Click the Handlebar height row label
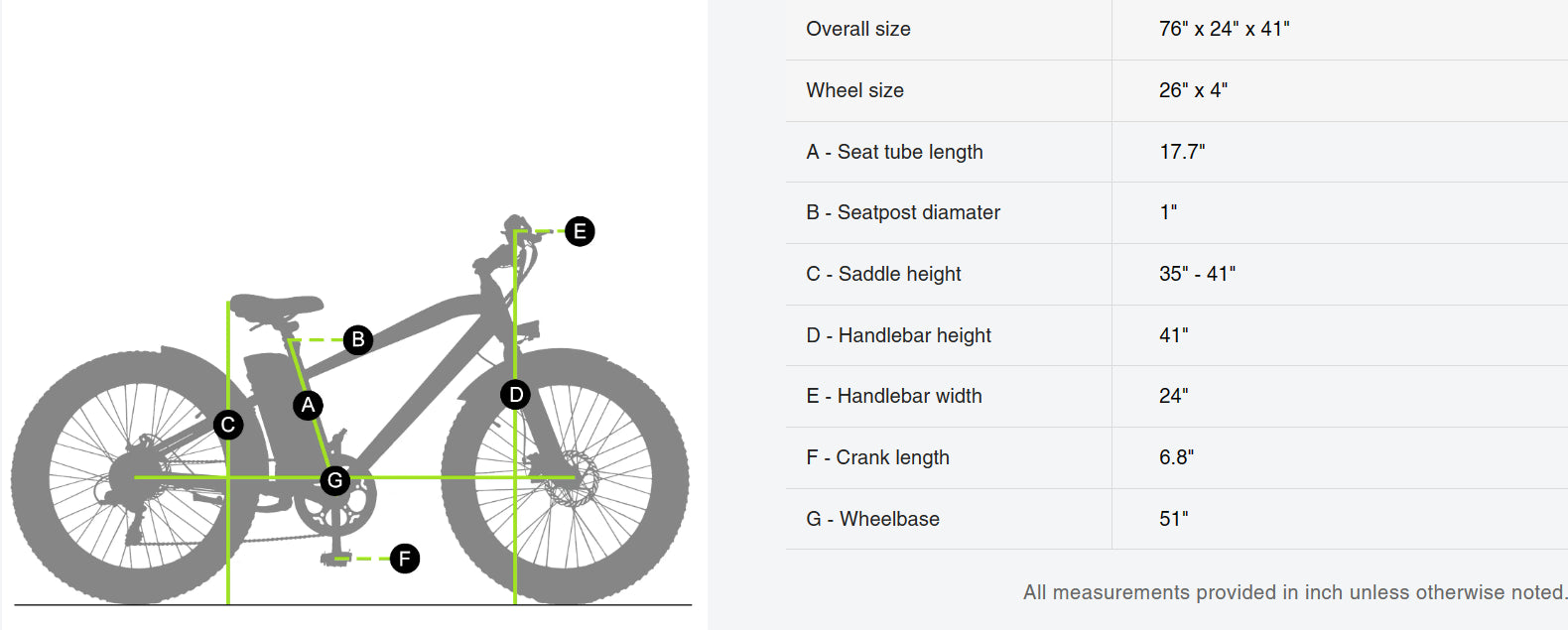 point(898,335)
